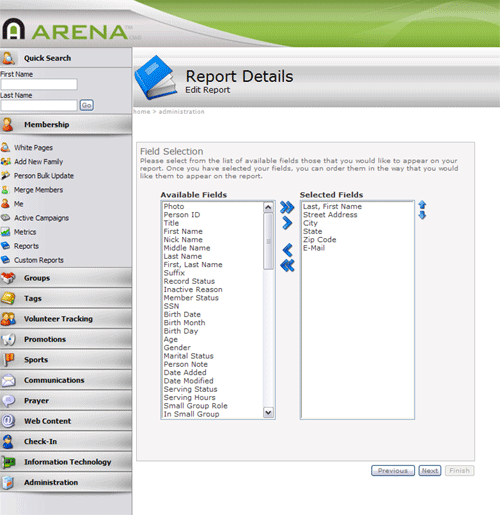Click the Communications envelope icon
Image resolution: width=500 pixels, height=515 pixels.
point(8,380)
